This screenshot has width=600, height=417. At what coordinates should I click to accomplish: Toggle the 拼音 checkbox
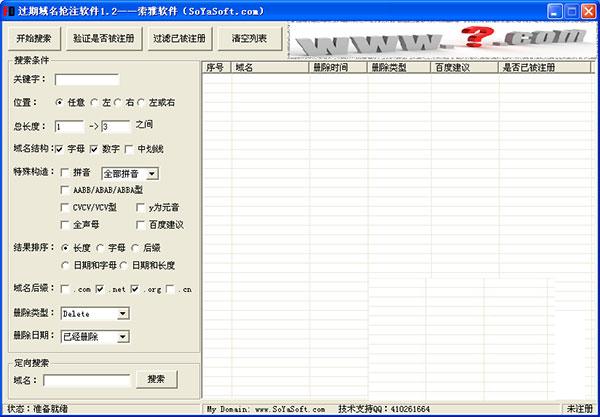coord(65,172)
